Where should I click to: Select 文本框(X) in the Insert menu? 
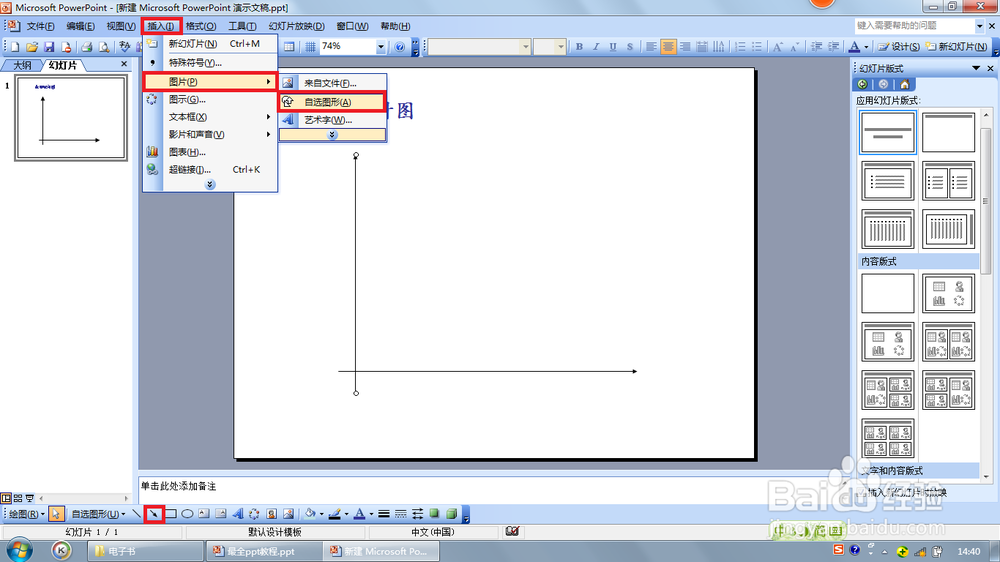(x=210, y=117)
